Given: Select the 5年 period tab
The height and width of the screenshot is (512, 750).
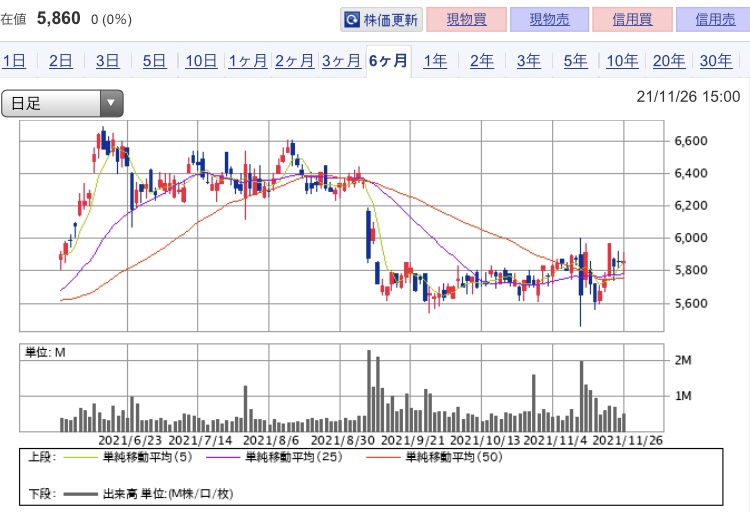Looking at the screenshot, I should point(575,61).
